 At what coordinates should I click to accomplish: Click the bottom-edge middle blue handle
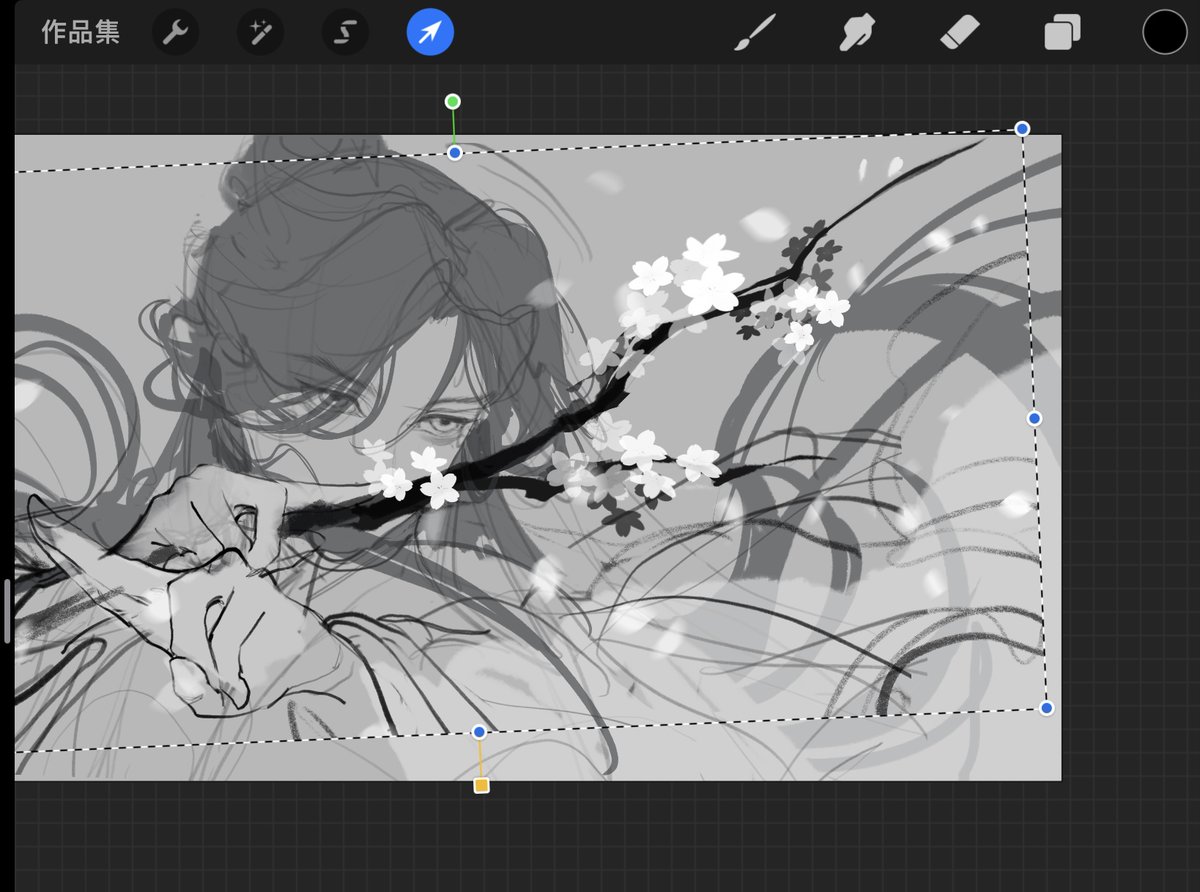tap(479, 732)
